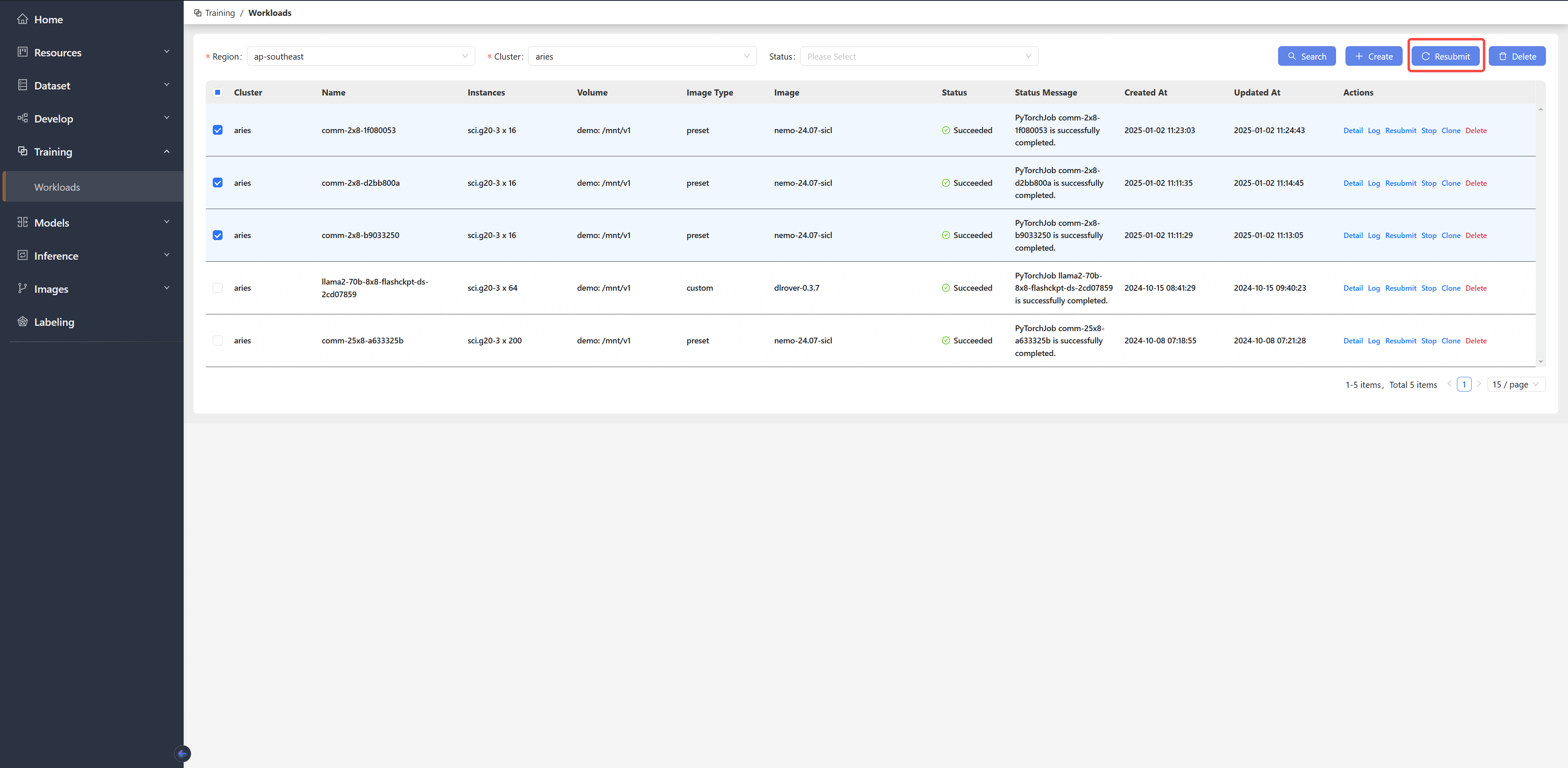Viewport: 1568px width, 768px height.
Task: Open the Region dropdown showing ap-southeast
Action: pos(361,57)
